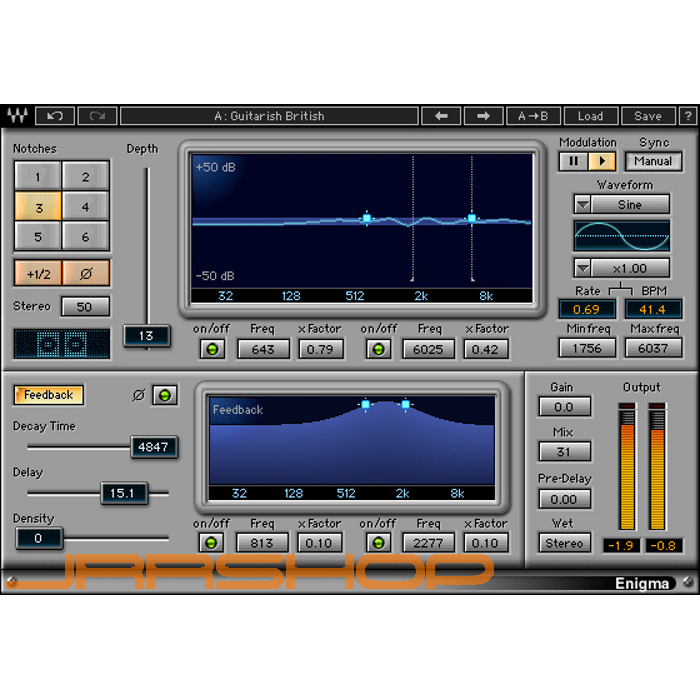Toggle first notch filter on/off at 643 Hz

[x=211, y=349]
